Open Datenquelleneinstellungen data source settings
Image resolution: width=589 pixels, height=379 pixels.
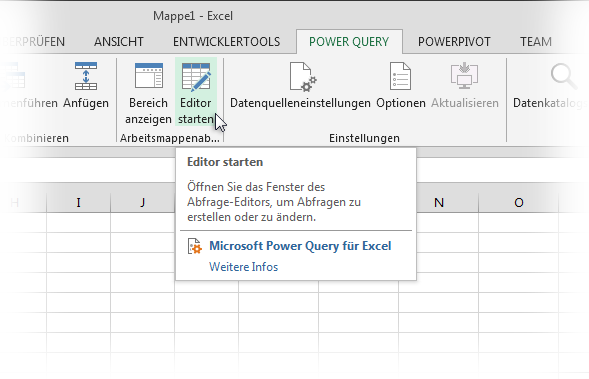[x=300, y=86]
